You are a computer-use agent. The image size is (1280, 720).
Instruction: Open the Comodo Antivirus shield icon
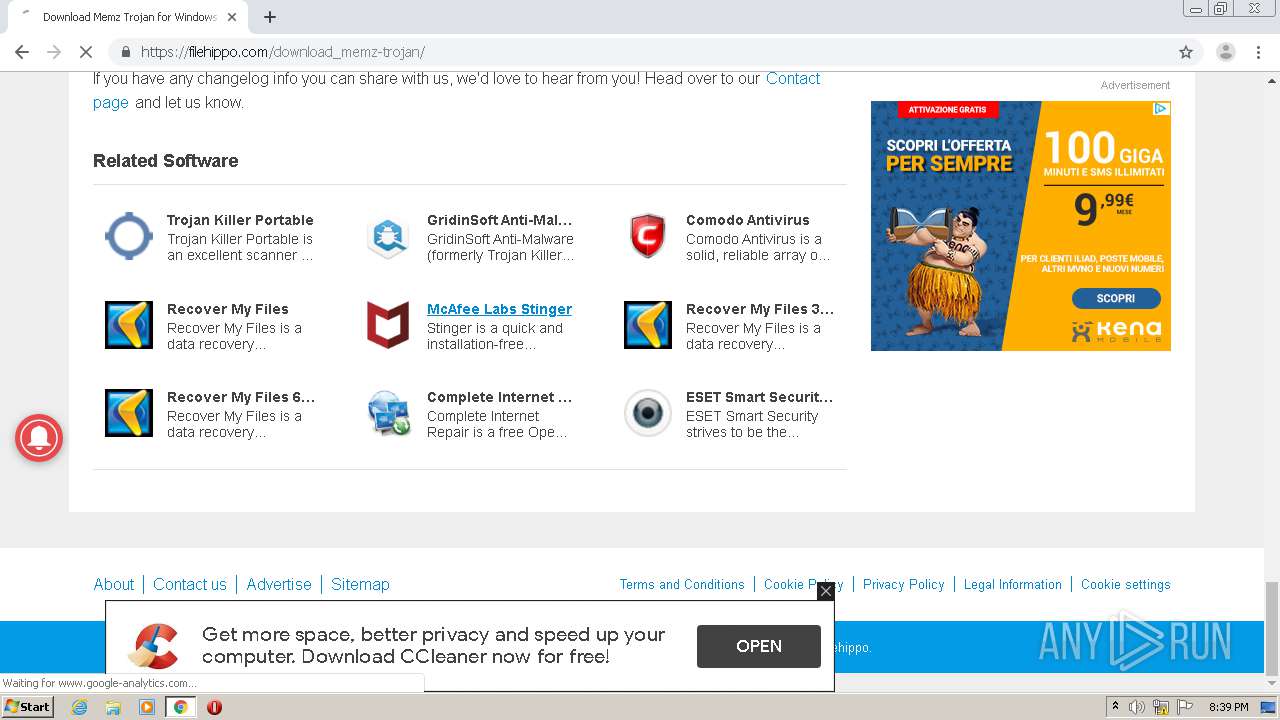[648, 236]
